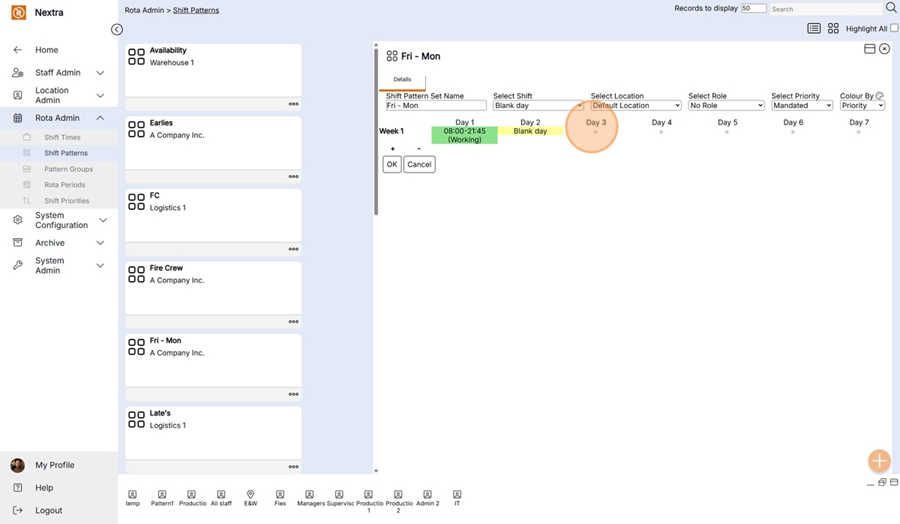The width and height of the screenshot is (900, 524).
Task: Switch to grid view icon
Action: [x=833, y=29]
